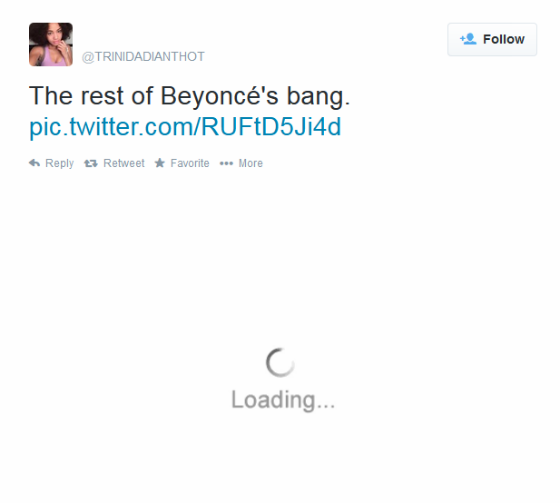Open the three-dots More icon

pos(226,164)
